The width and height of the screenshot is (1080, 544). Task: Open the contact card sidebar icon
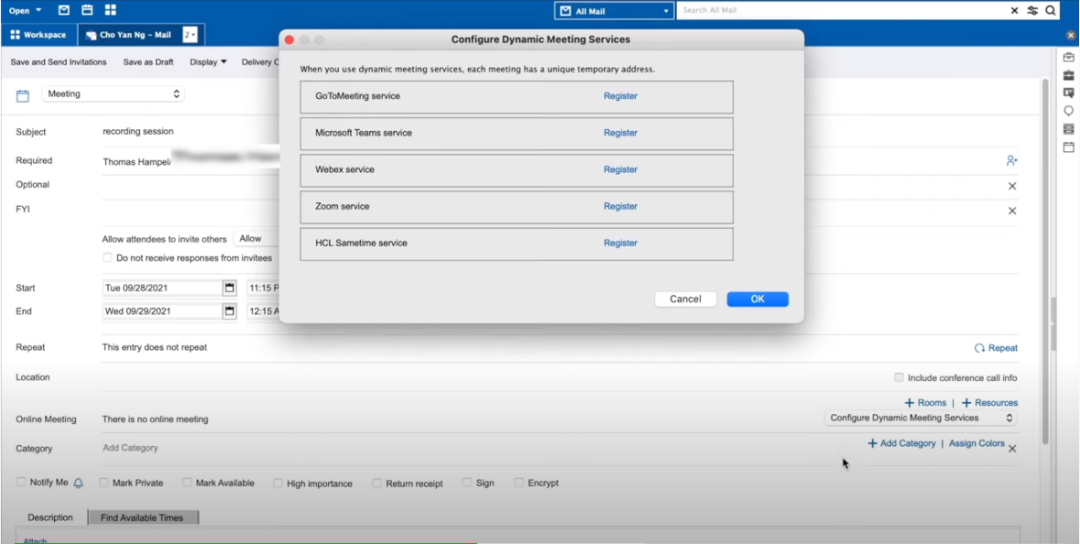point(1068,93)
